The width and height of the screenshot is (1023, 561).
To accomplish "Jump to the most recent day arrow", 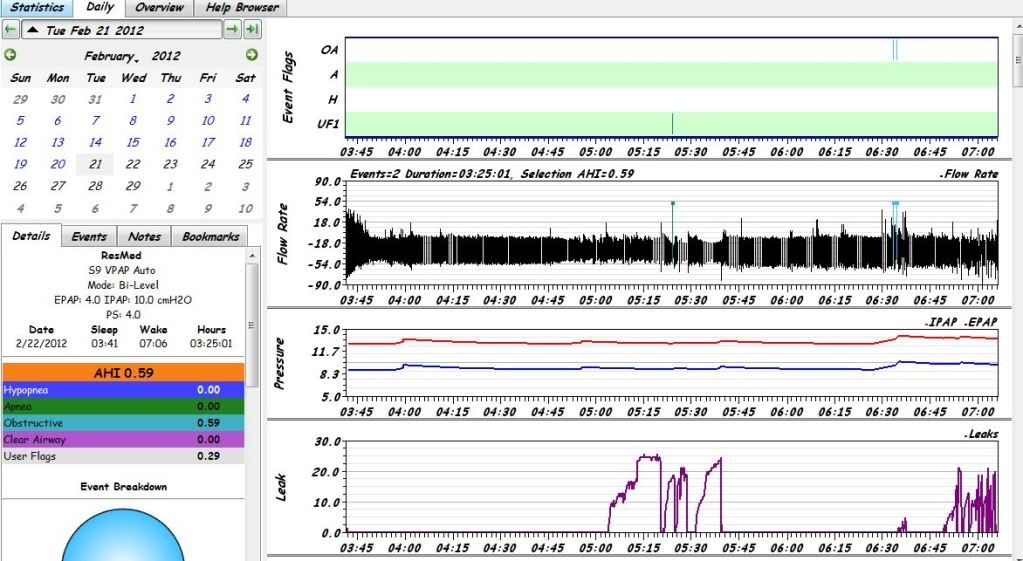I will coord(252,29).
